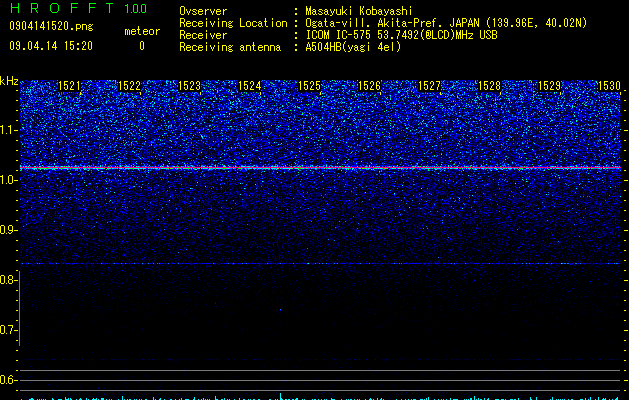Click the 0.9 kHz axis label
Viewport: 629px width, 400px height.
coord(8,230)
